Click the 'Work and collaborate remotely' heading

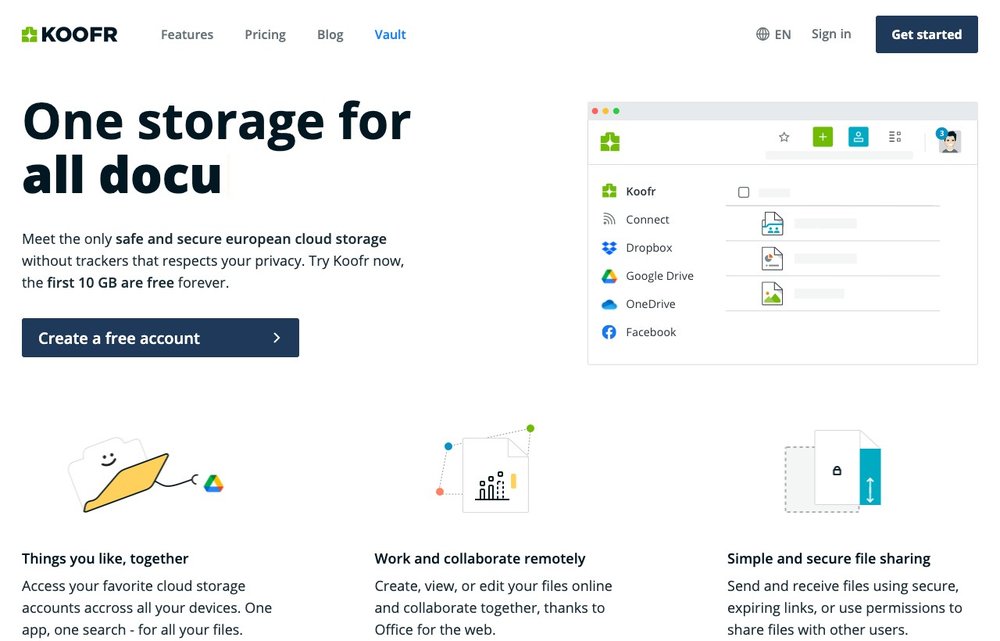pos(480,559)
